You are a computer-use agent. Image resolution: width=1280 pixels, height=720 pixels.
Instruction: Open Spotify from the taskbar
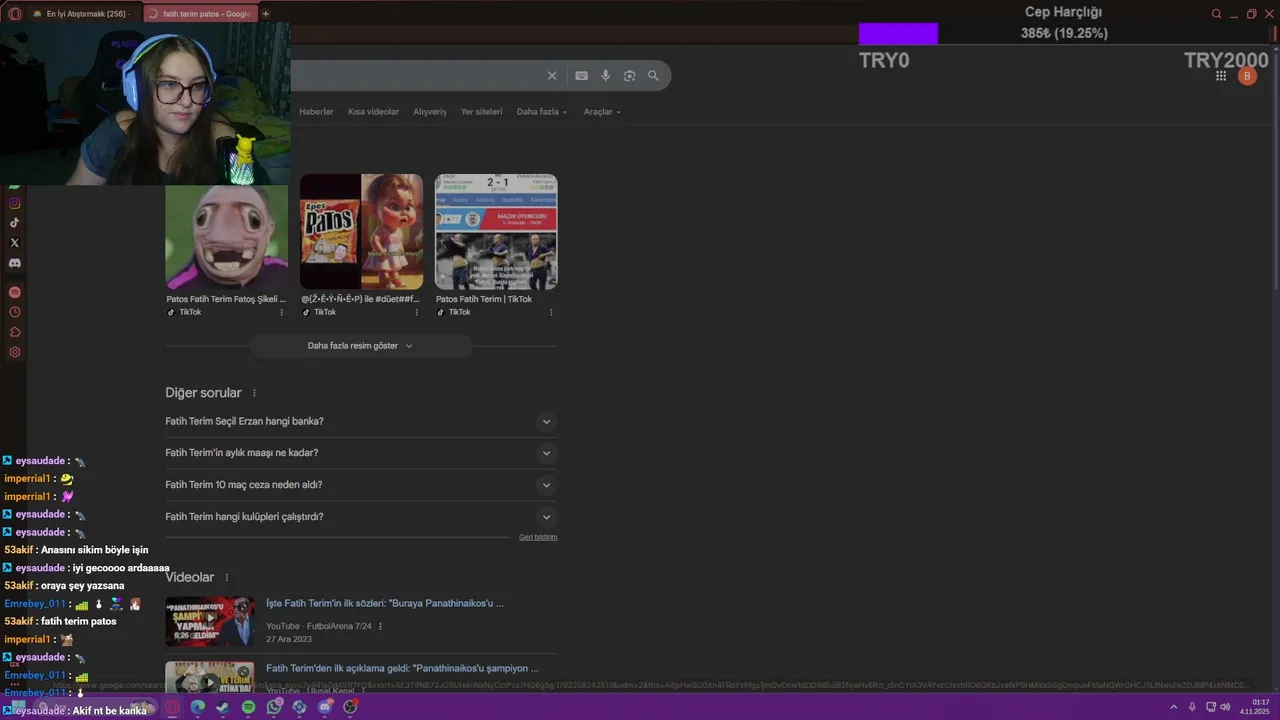[249, 707]
